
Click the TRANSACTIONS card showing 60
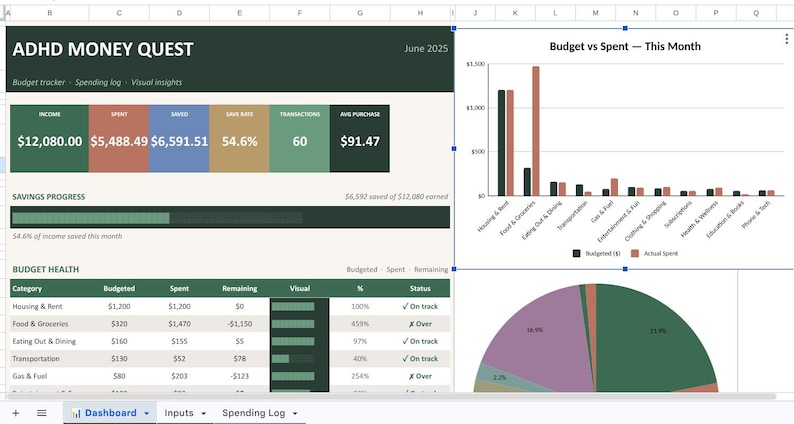(300, 138)
